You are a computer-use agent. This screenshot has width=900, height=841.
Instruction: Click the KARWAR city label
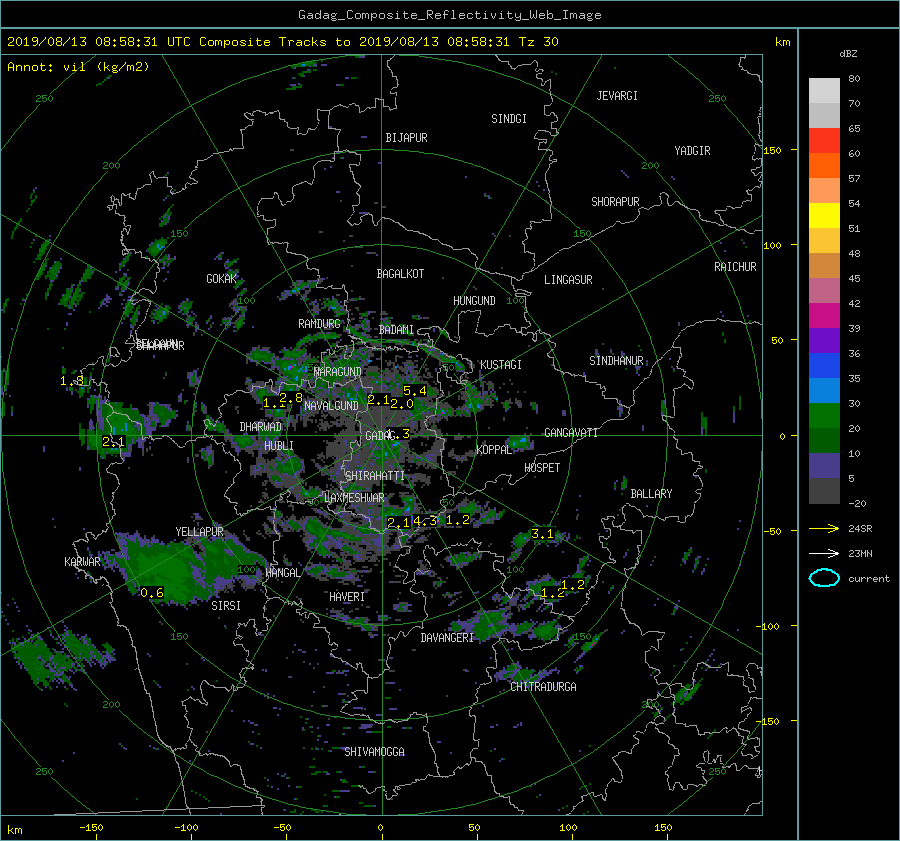(x=82, y=562)
